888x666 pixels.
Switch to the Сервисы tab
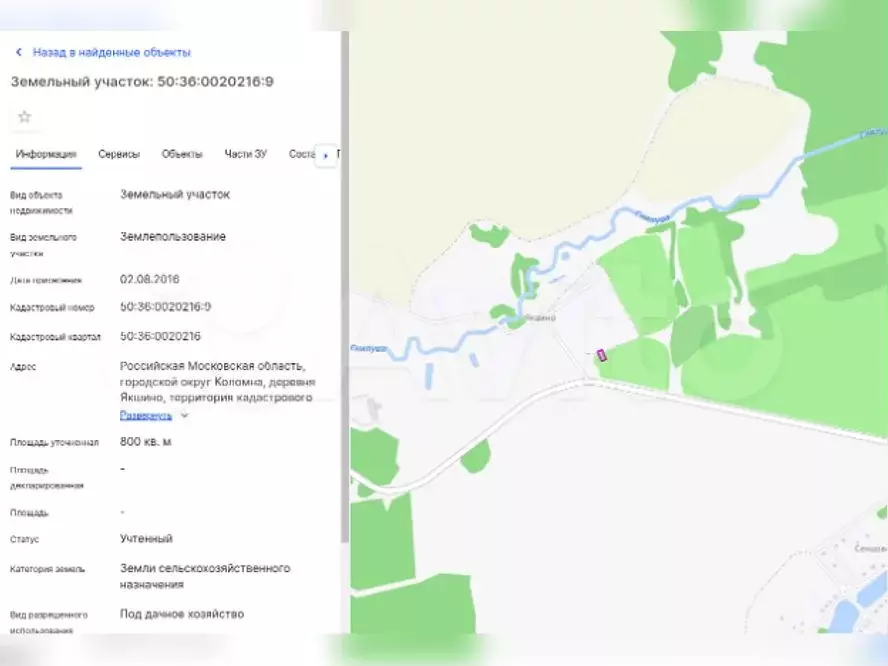119,154
